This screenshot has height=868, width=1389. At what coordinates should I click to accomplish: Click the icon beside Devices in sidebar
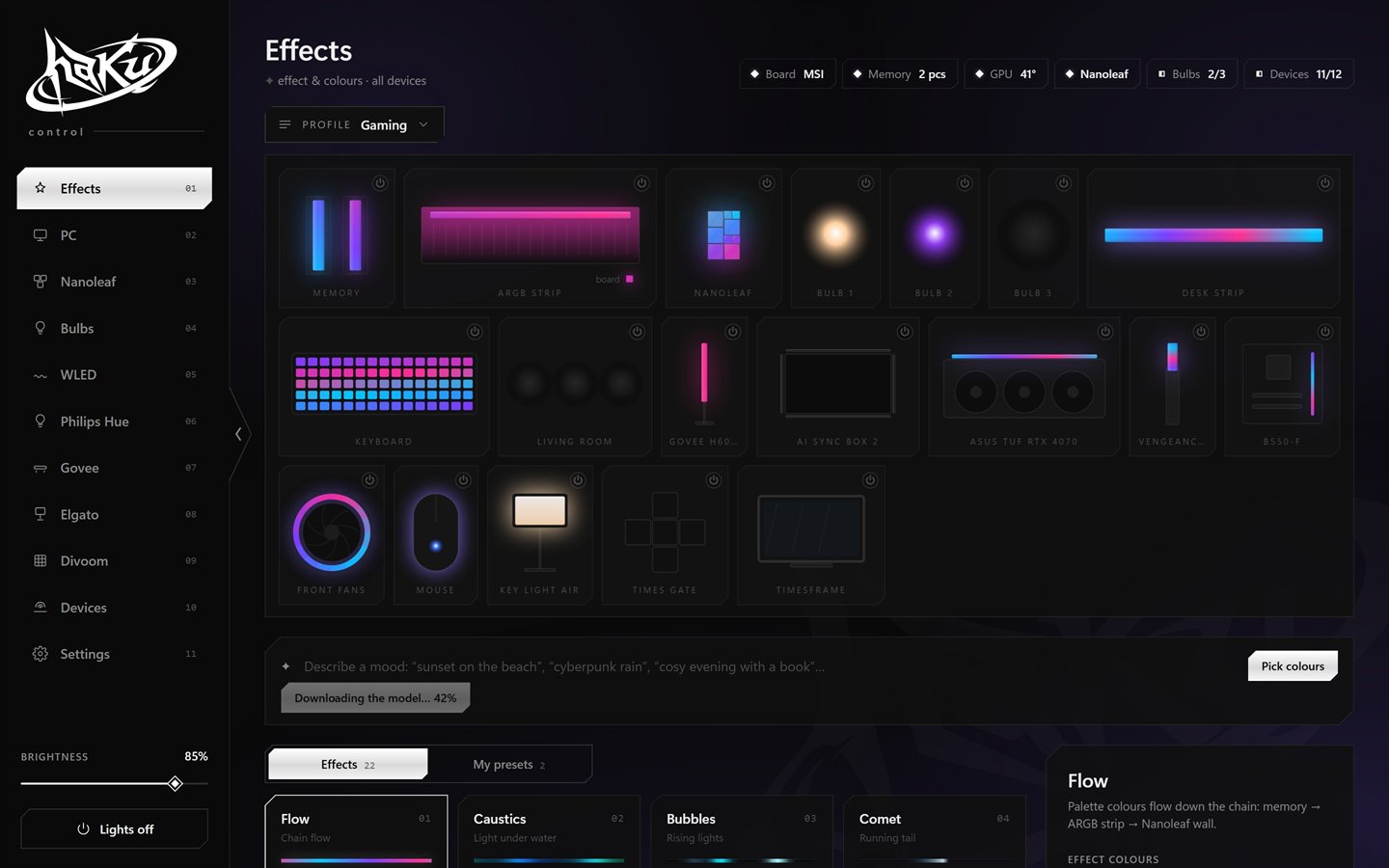[x=41, y=608]
